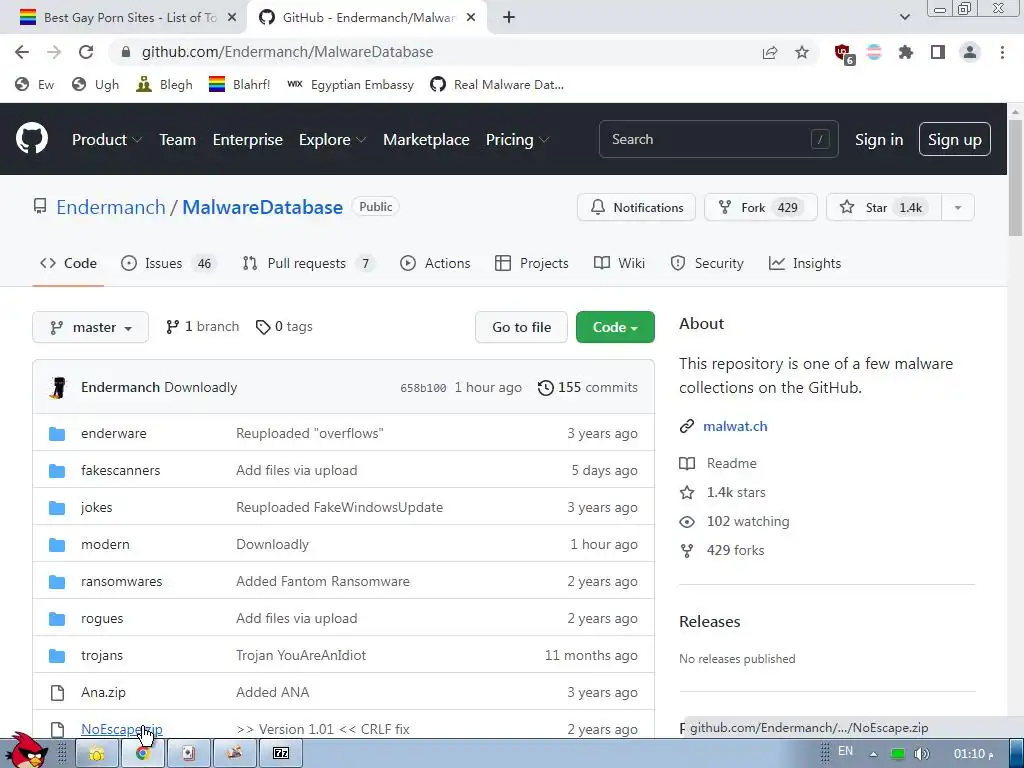This screenshot has height=768, width=1024.
Task: Show hidden system tray icons arrow
Action: (873, 754)
